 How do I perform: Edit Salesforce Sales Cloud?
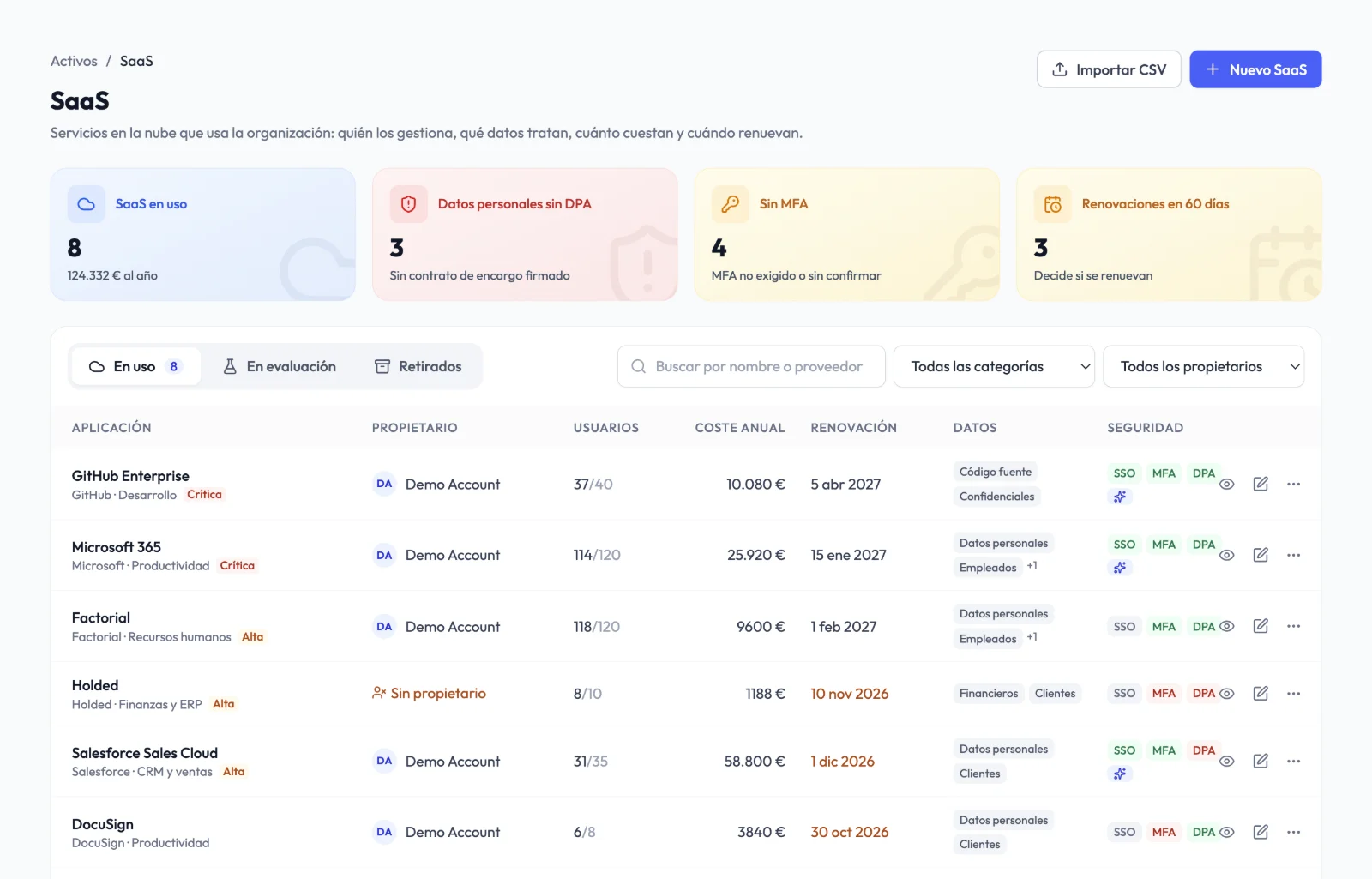click(1261, 761)
